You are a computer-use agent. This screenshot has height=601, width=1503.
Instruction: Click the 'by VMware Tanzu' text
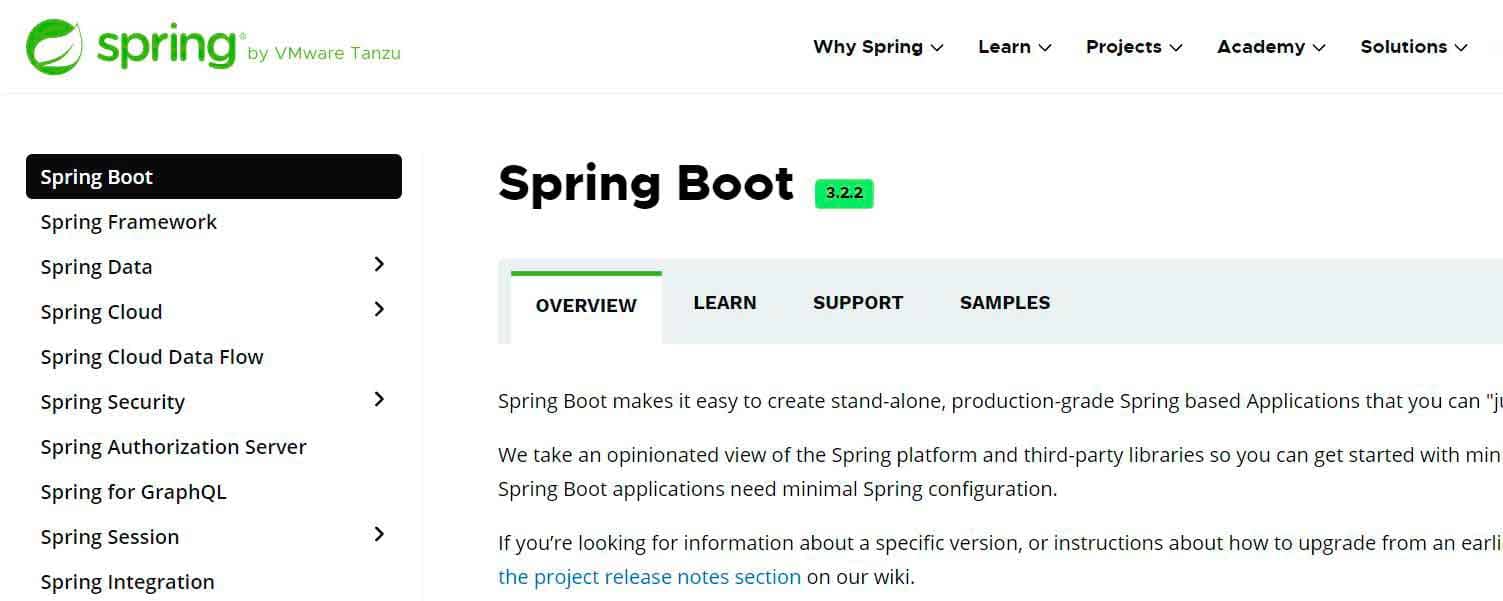[x=324, y=54]
